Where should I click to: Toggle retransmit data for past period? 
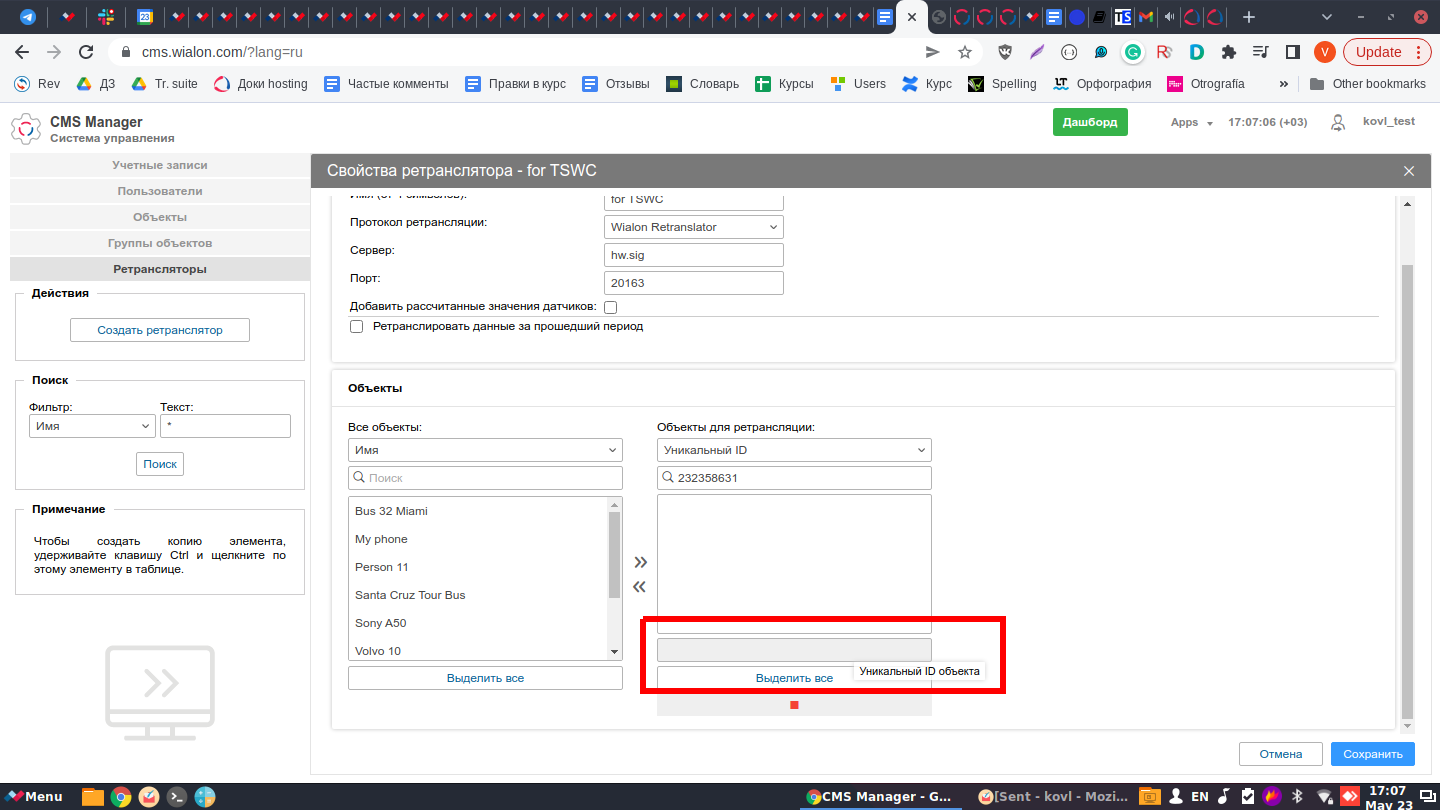click(x=356, y=326)
